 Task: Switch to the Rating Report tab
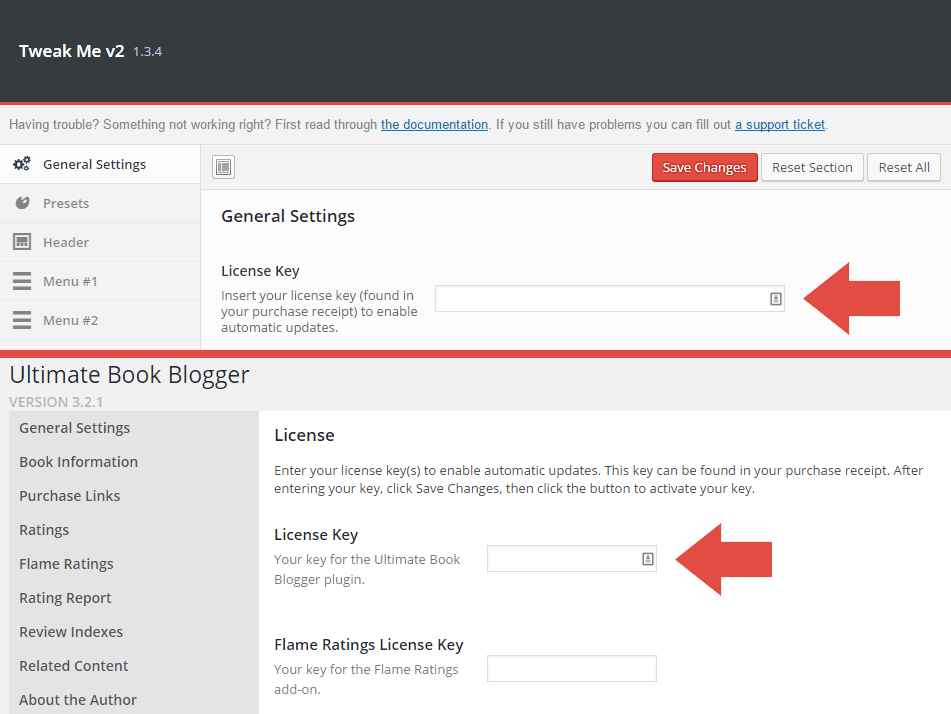point(65,598)
